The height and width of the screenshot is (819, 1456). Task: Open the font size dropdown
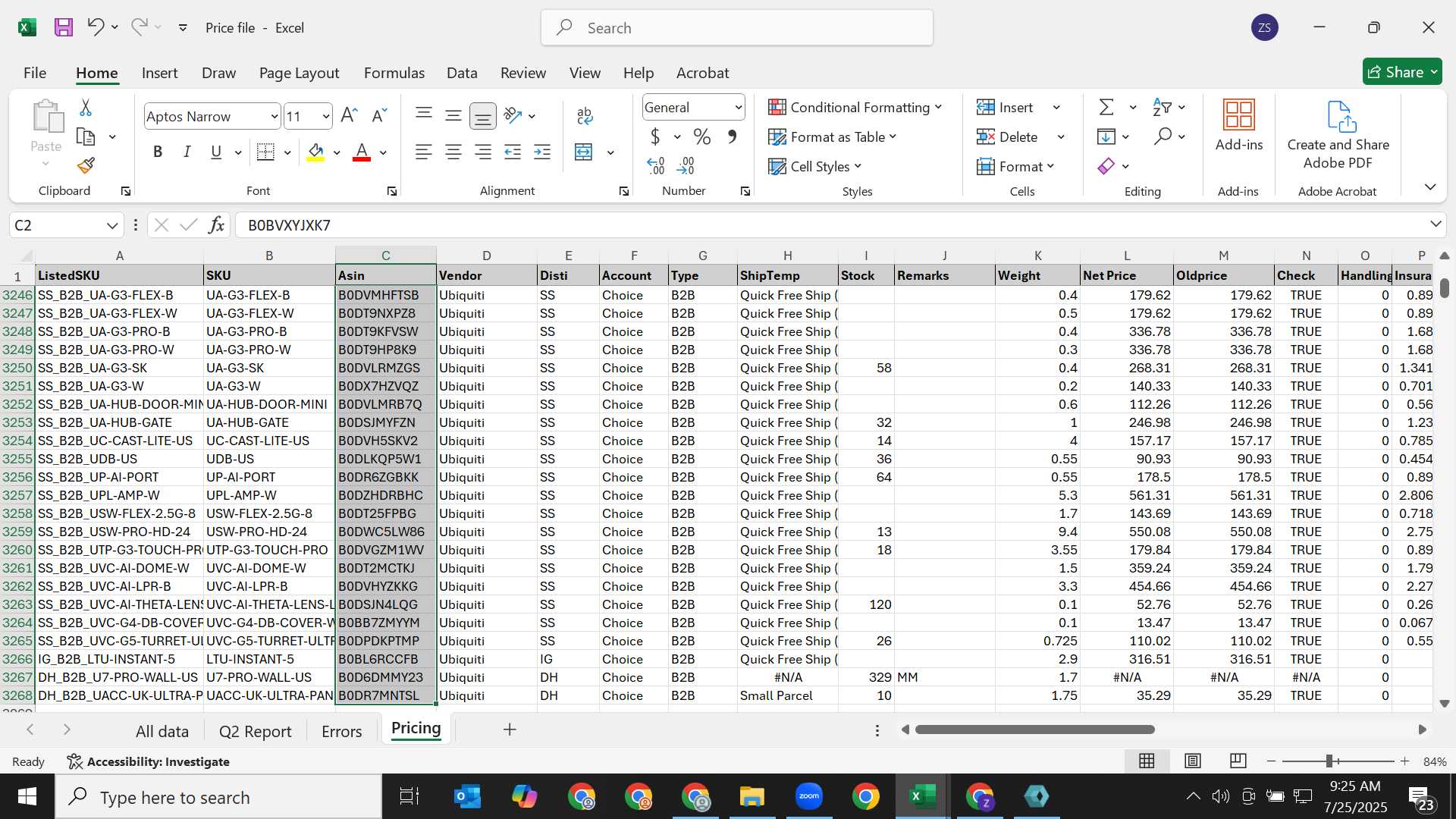coord(326,116)
